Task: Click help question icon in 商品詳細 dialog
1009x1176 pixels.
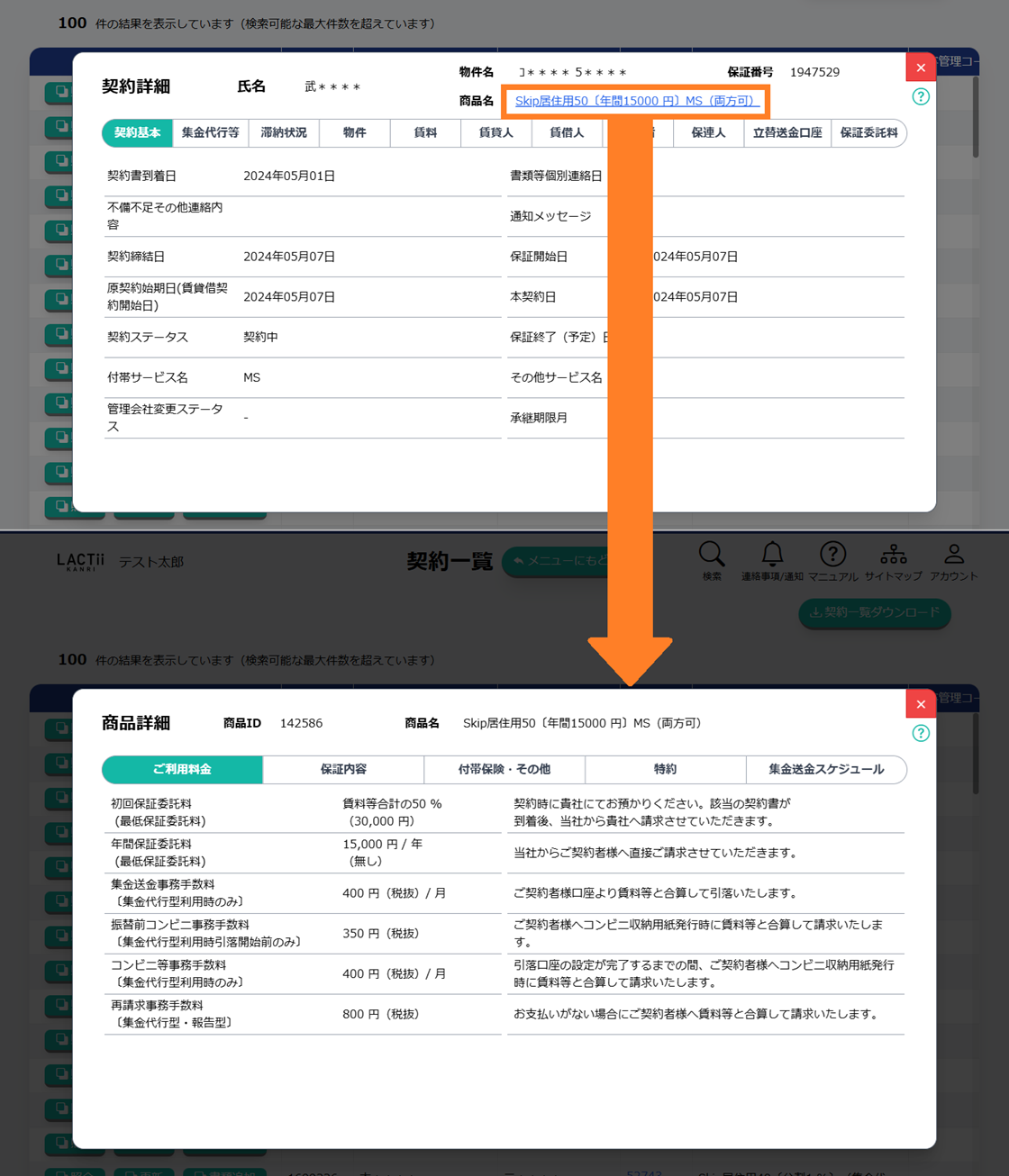Action: (x=921, y=733)
